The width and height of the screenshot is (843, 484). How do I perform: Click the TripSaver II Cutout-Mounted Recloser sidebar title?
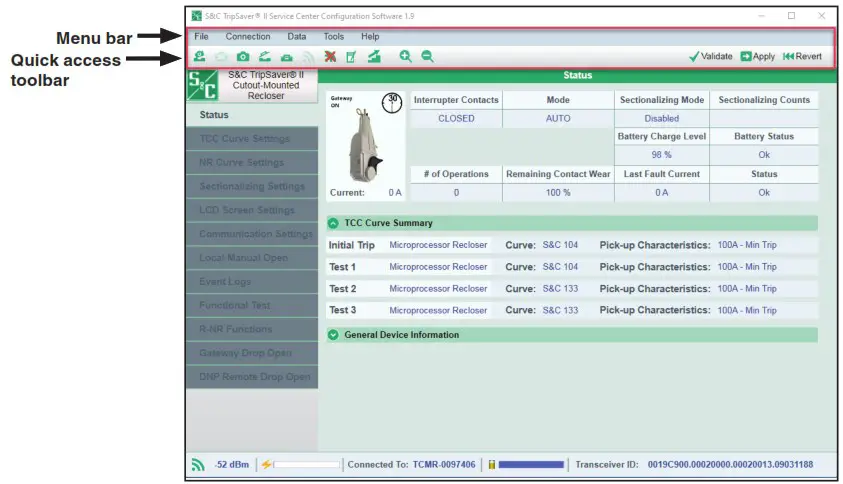266,85
